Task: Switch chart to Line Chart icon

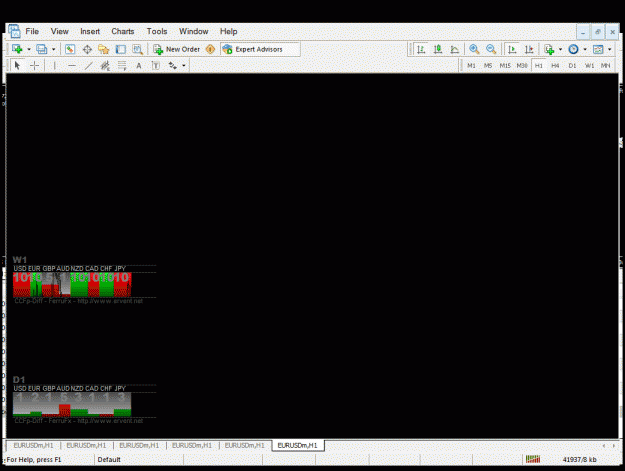Action: click(454, 49)
